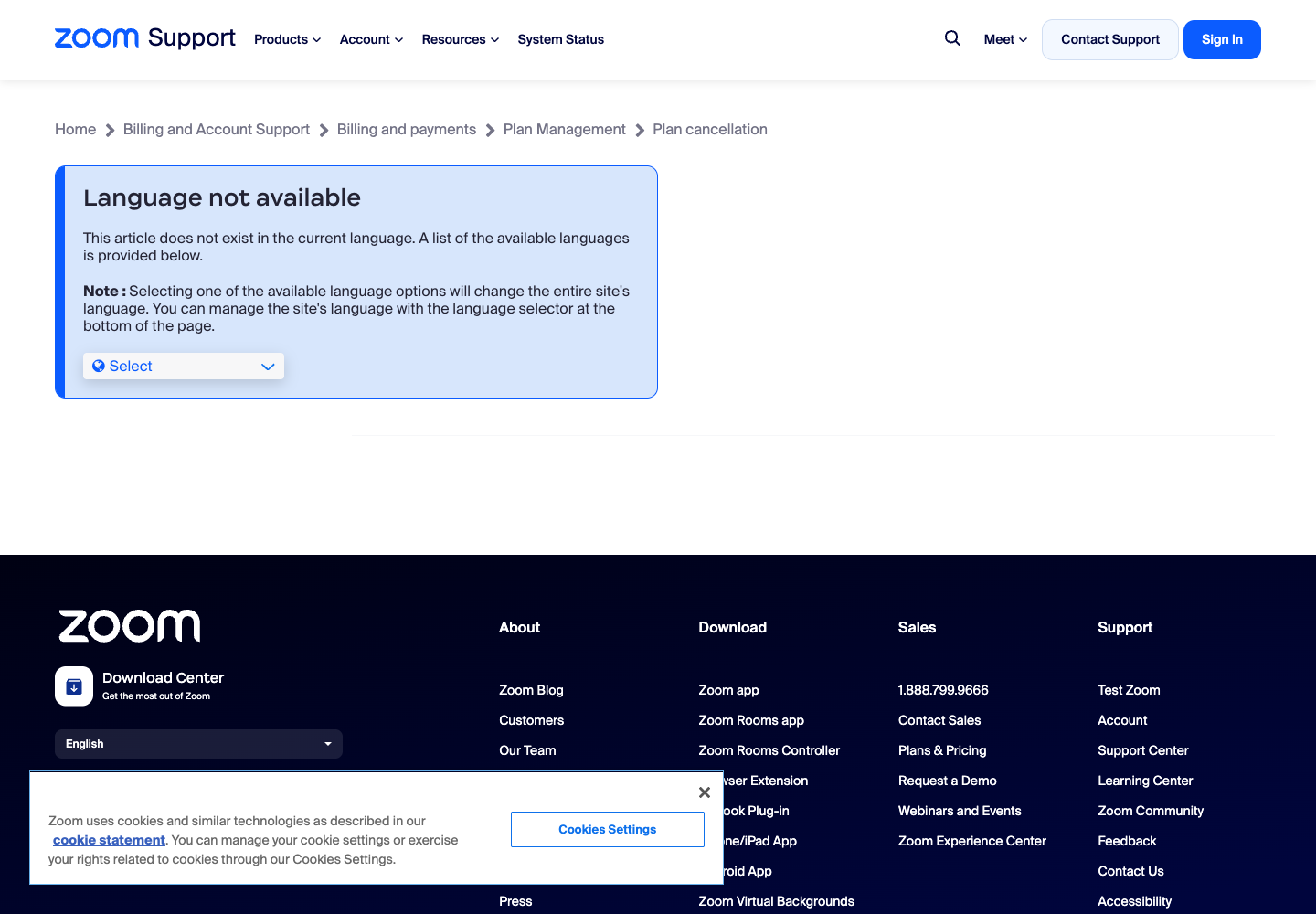1316x914 pixels.
Task: Open Learning Center link
Action: pos(1145,781)
